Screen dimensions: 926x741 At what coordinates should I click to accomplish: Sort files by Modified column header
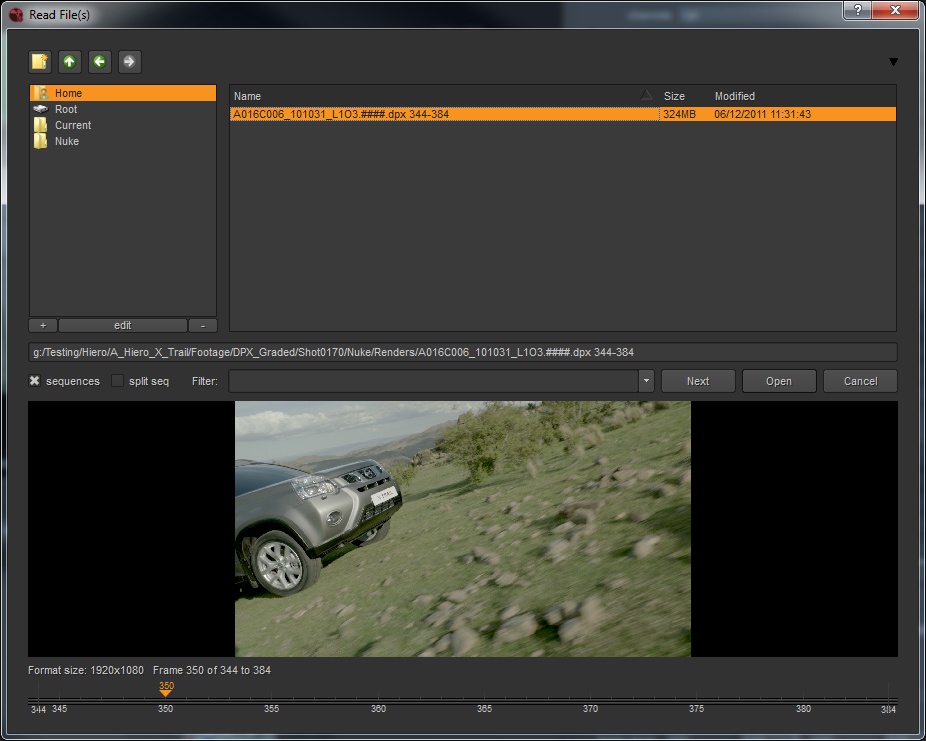(x=734, y=96)
